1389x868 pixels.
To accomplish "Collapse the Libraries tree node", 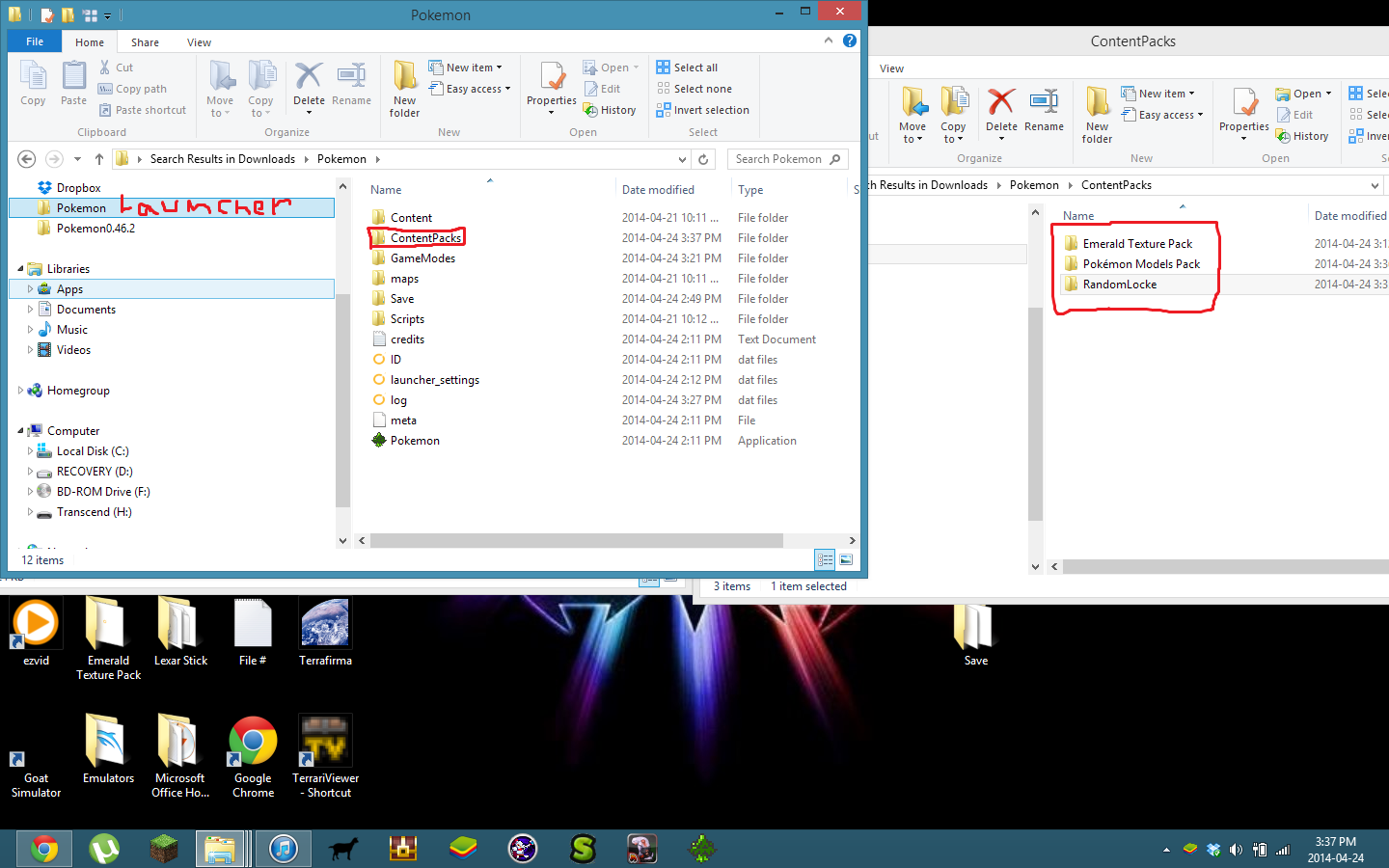I will click(20, 269).
